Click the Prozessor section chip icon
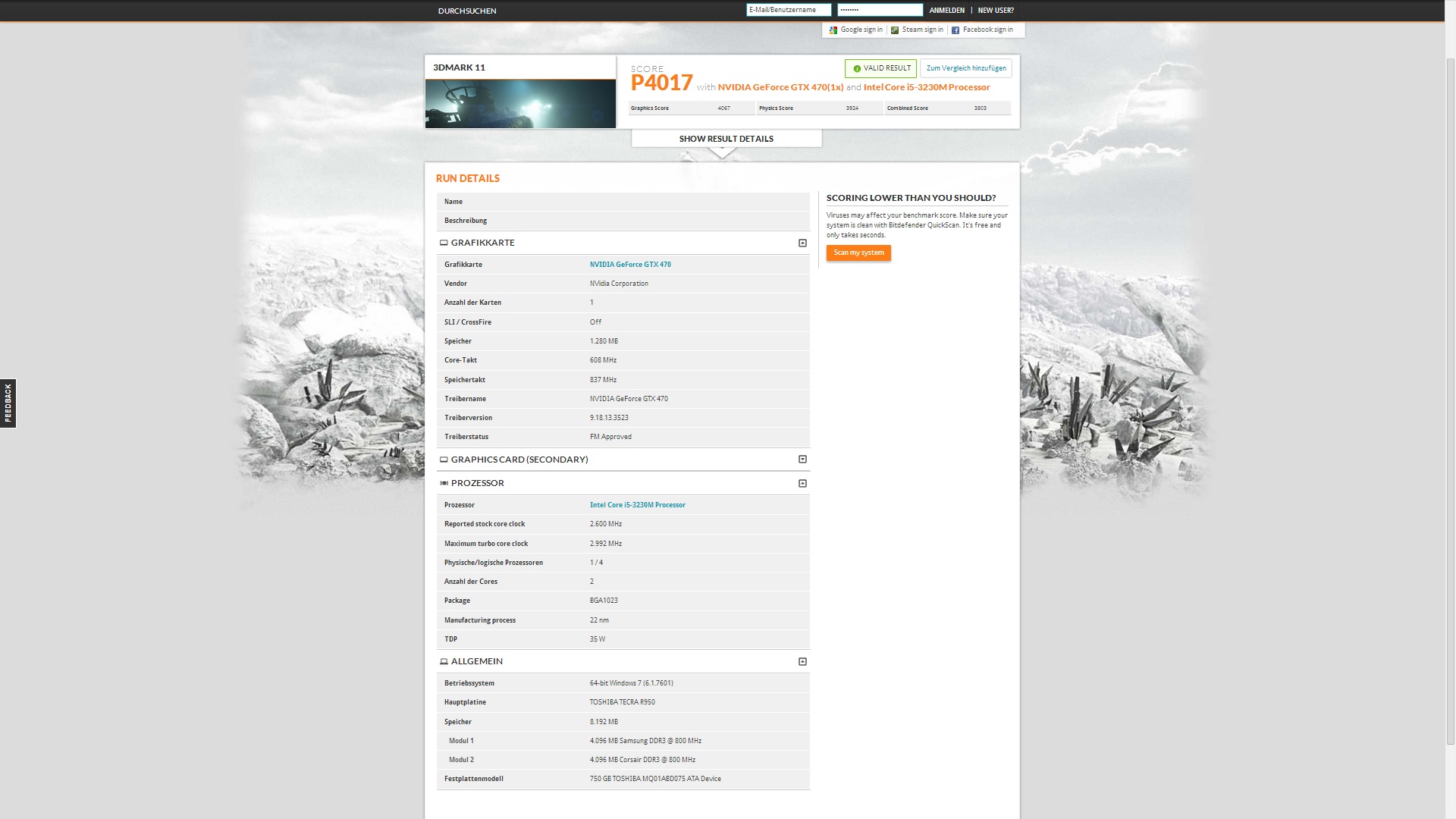1456x819 pixels. pos(444,483)
